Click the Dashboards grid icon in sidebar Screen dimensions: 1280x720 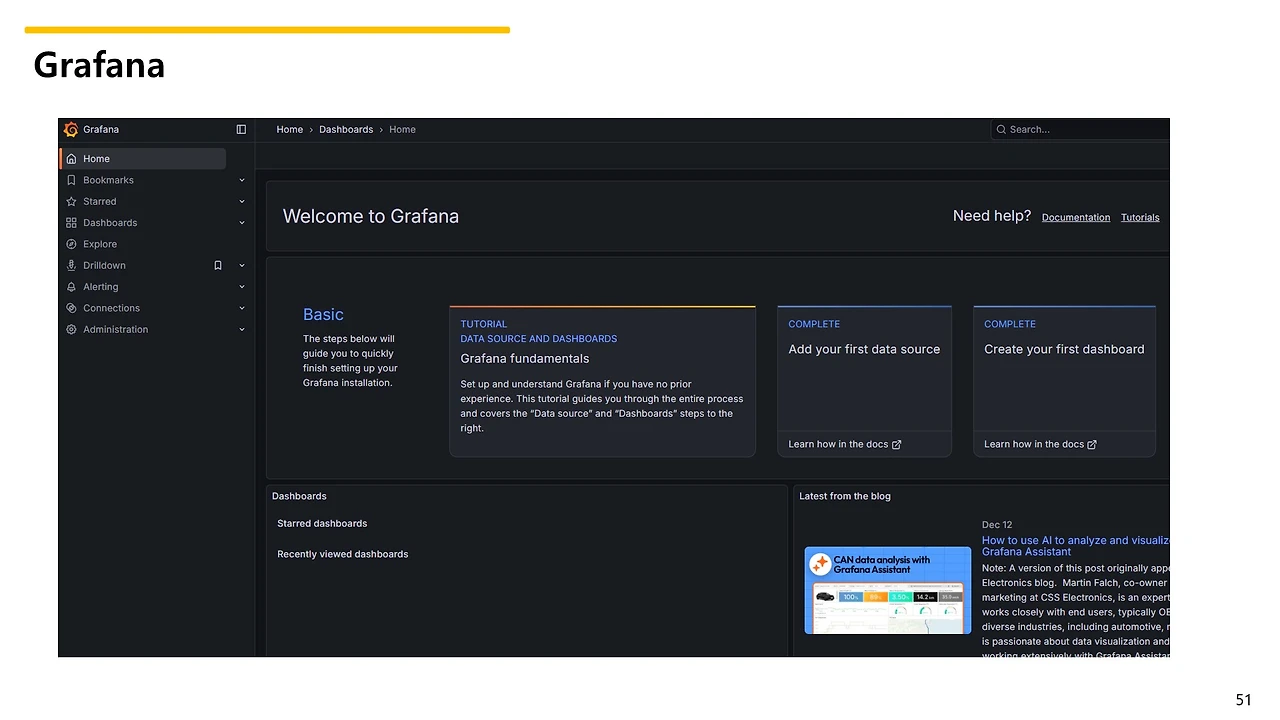tap(71, 223)
